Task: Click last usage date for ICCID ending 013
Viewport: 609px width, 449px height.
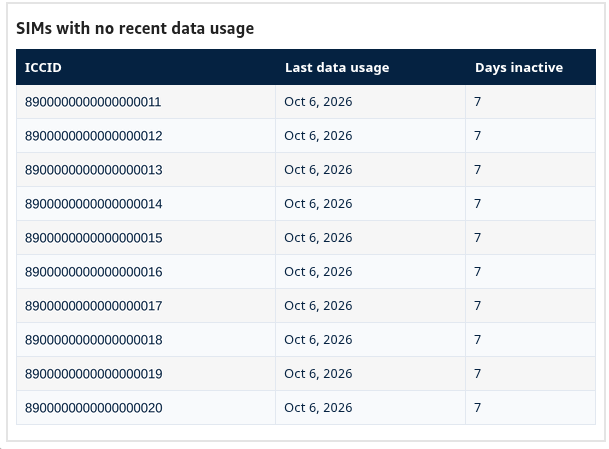Action: 318,170
